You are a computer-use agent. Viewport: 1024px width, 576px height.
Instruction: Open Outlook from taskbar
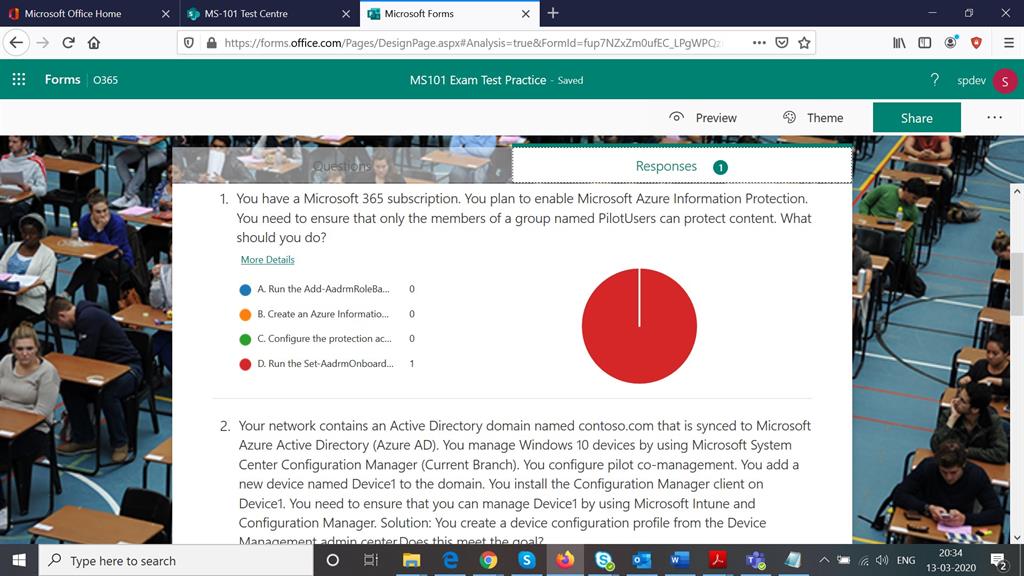pyautogui.click(x=641, y=560)
